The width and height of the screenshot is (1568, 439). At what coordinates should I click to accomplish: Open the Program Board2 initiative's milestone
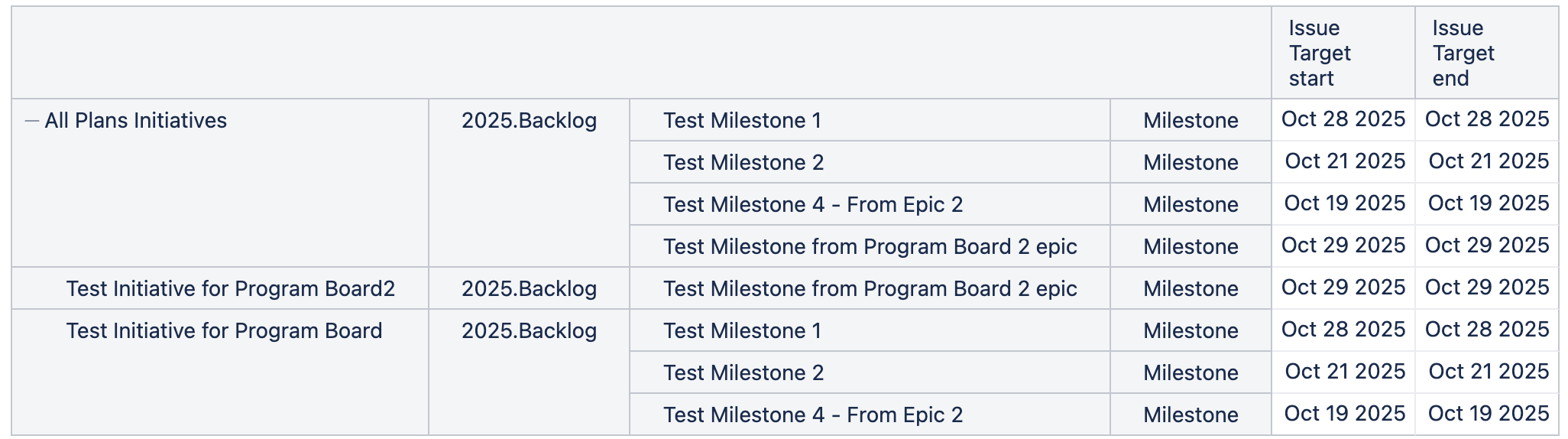click(870, 289)
